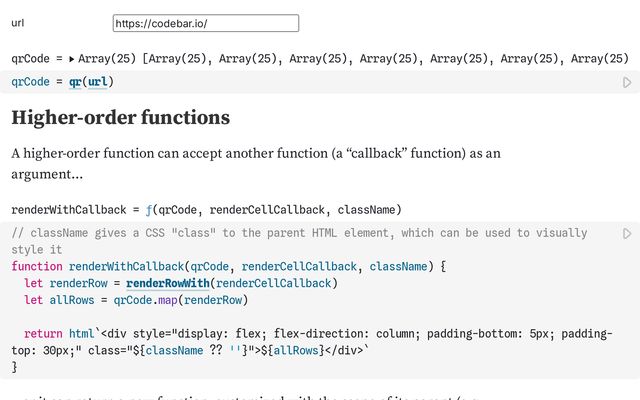
Task: Click the 'return' keyword in the code
Action: point(43,333)
